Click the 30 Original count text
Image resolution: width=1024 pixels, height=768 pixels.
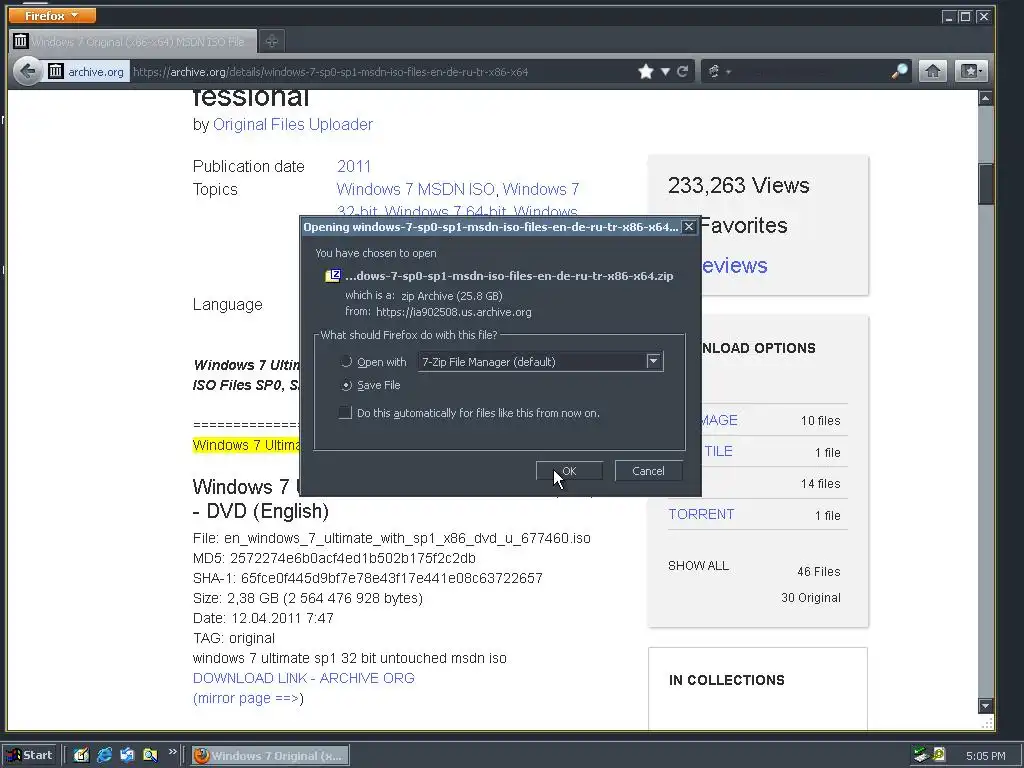tap(810, 598)
